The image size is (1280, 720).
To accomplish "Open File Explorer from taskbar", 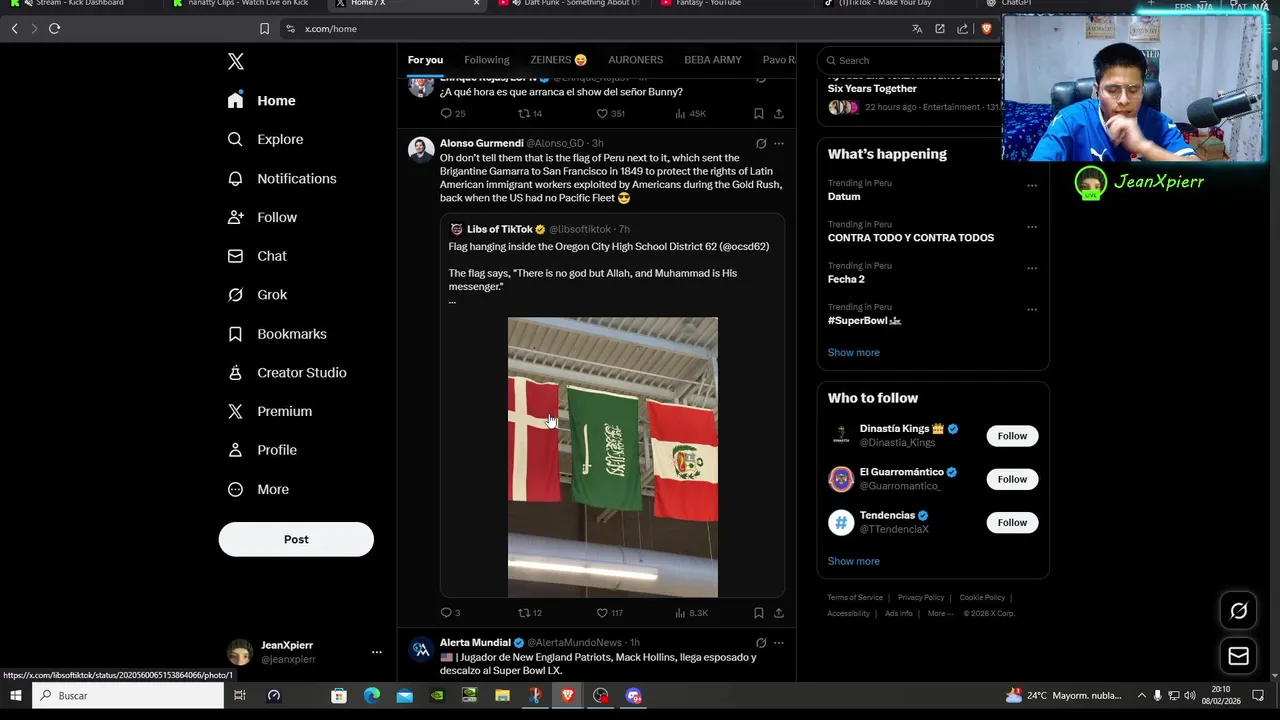I will (502, 696).
